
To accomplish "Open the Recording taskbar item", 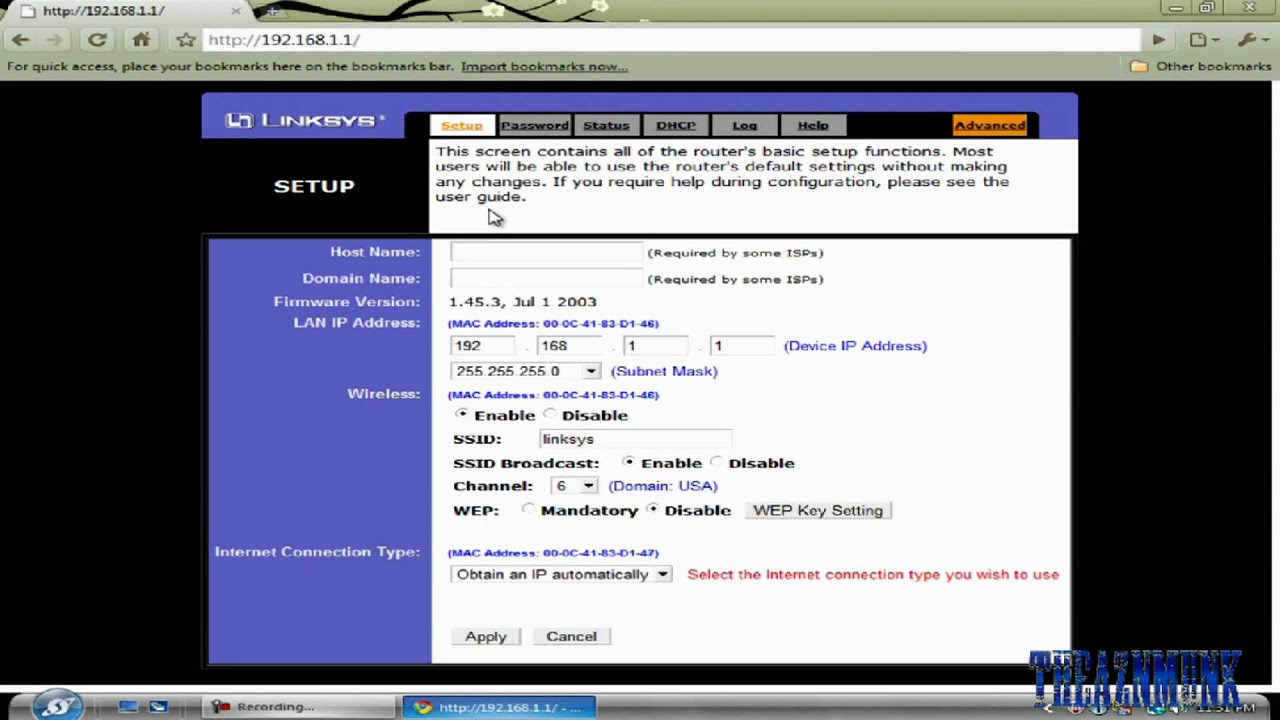I will tap(300, 707).
